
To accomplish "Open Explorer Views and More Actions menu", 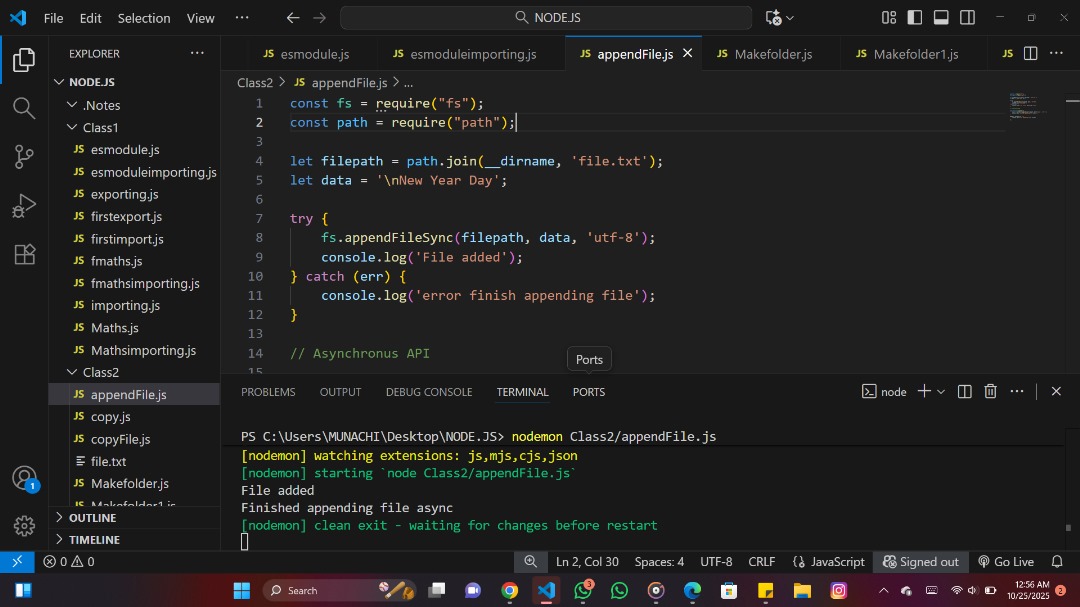I will (197, 53).
